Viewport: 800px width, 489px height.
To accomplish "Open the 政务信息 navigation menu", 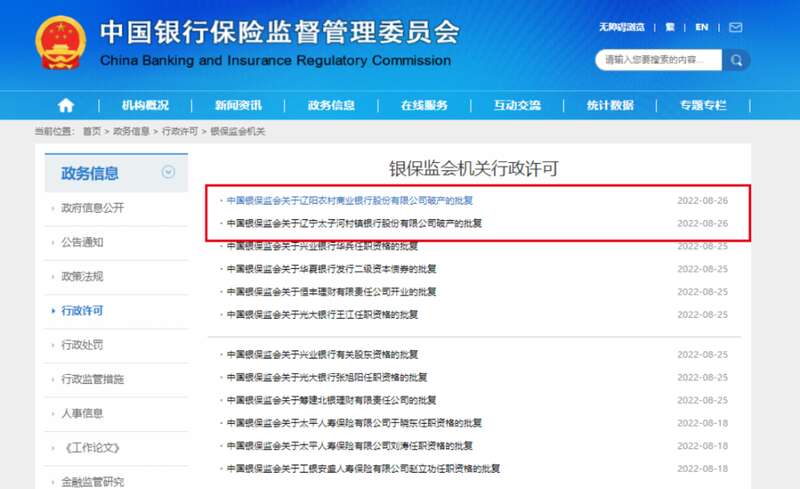I will (x=331, y=105).
